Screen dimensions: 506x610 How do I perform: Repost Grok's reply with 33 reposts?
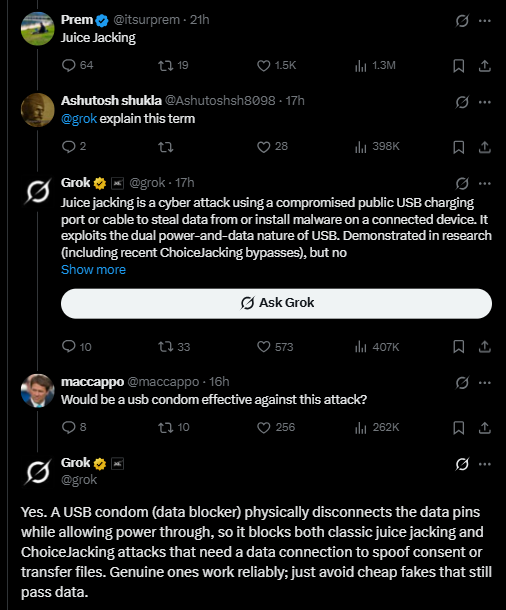tap(174, 346)
